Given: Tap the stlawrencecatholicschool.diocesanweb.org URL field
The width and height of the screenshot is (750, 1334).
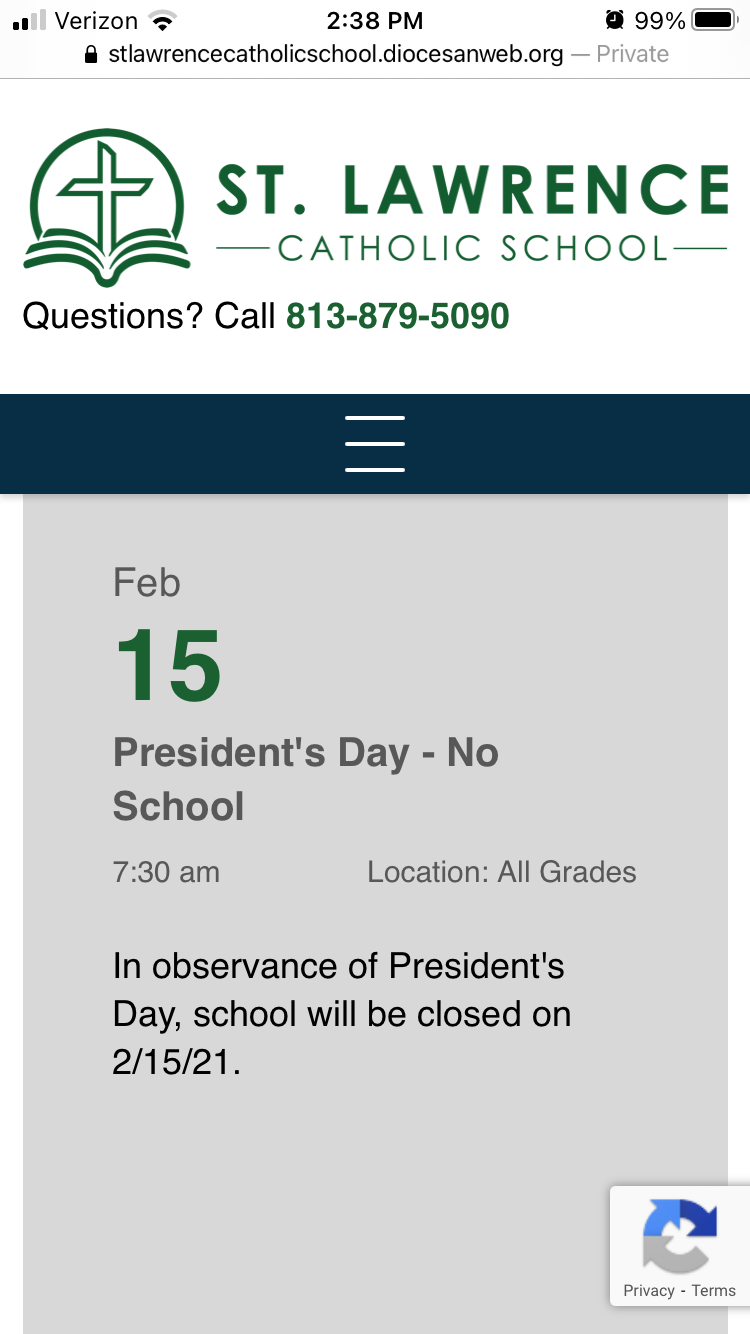Looking at the screenshot, I should pos(336,54).
